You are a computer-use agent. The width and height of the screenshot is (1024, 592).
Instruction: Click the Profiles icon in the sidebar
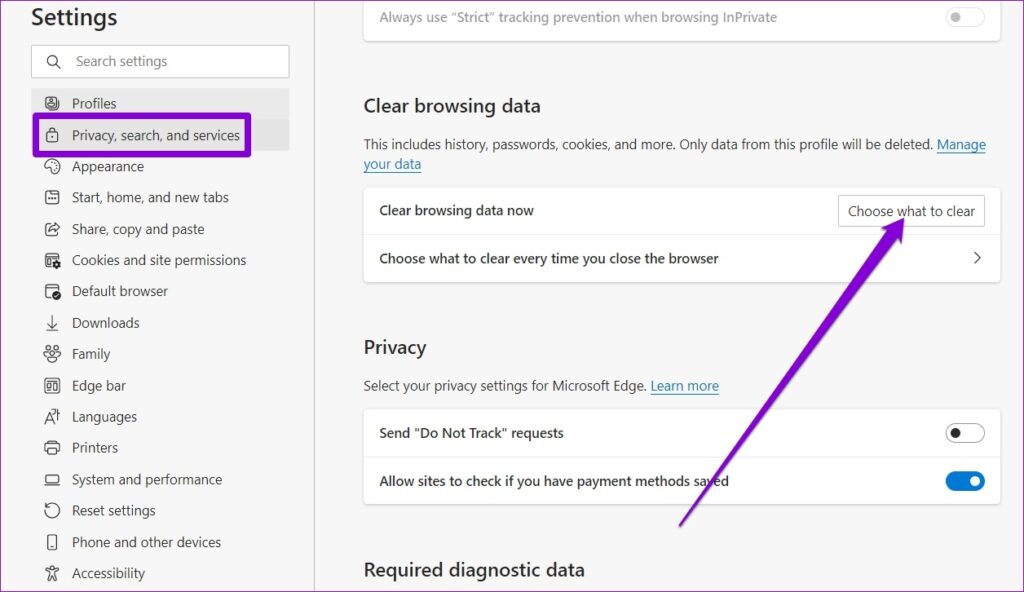pyautogui.click(x=52, y=102)
